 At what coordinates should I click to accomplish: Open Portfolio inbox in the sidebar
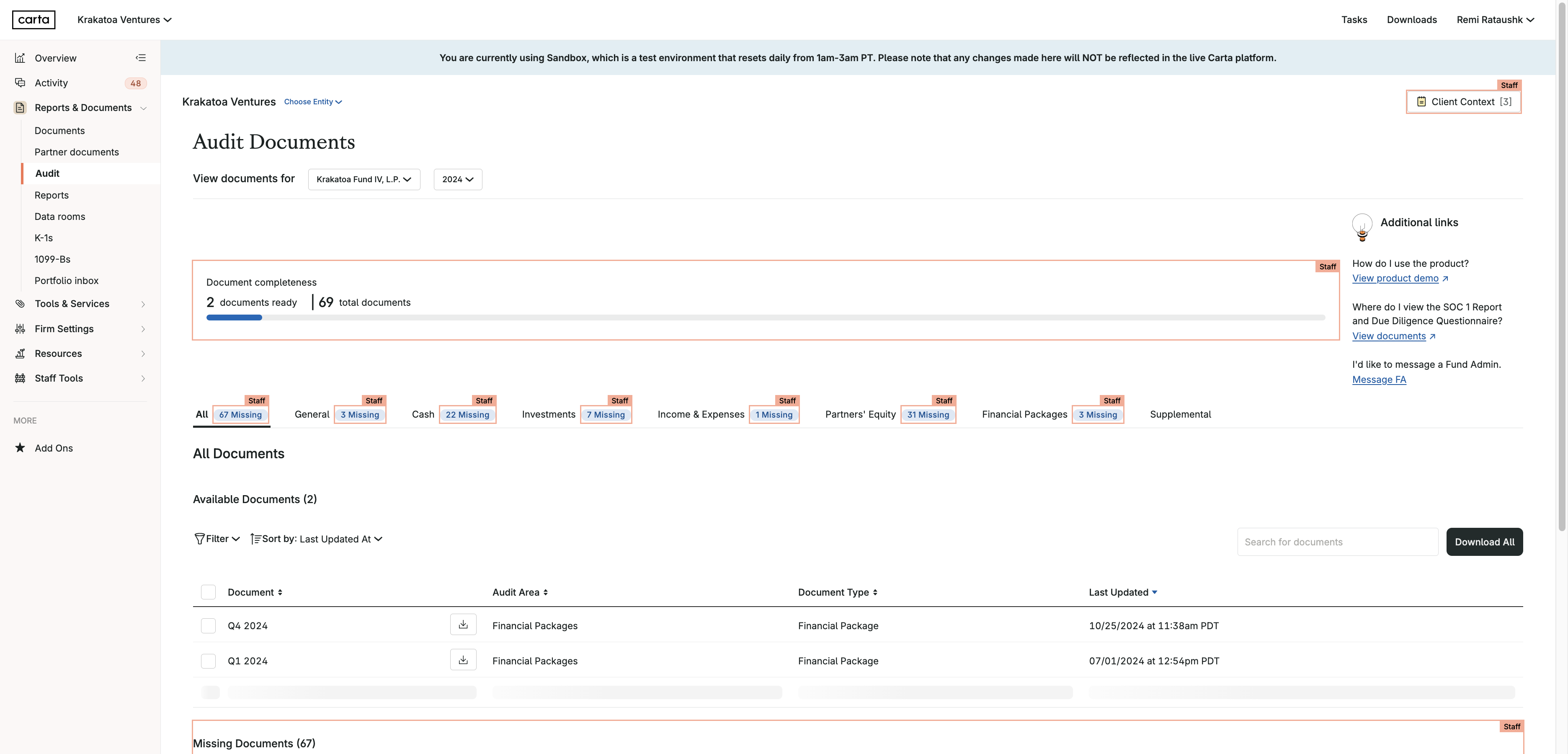[66, 280]
